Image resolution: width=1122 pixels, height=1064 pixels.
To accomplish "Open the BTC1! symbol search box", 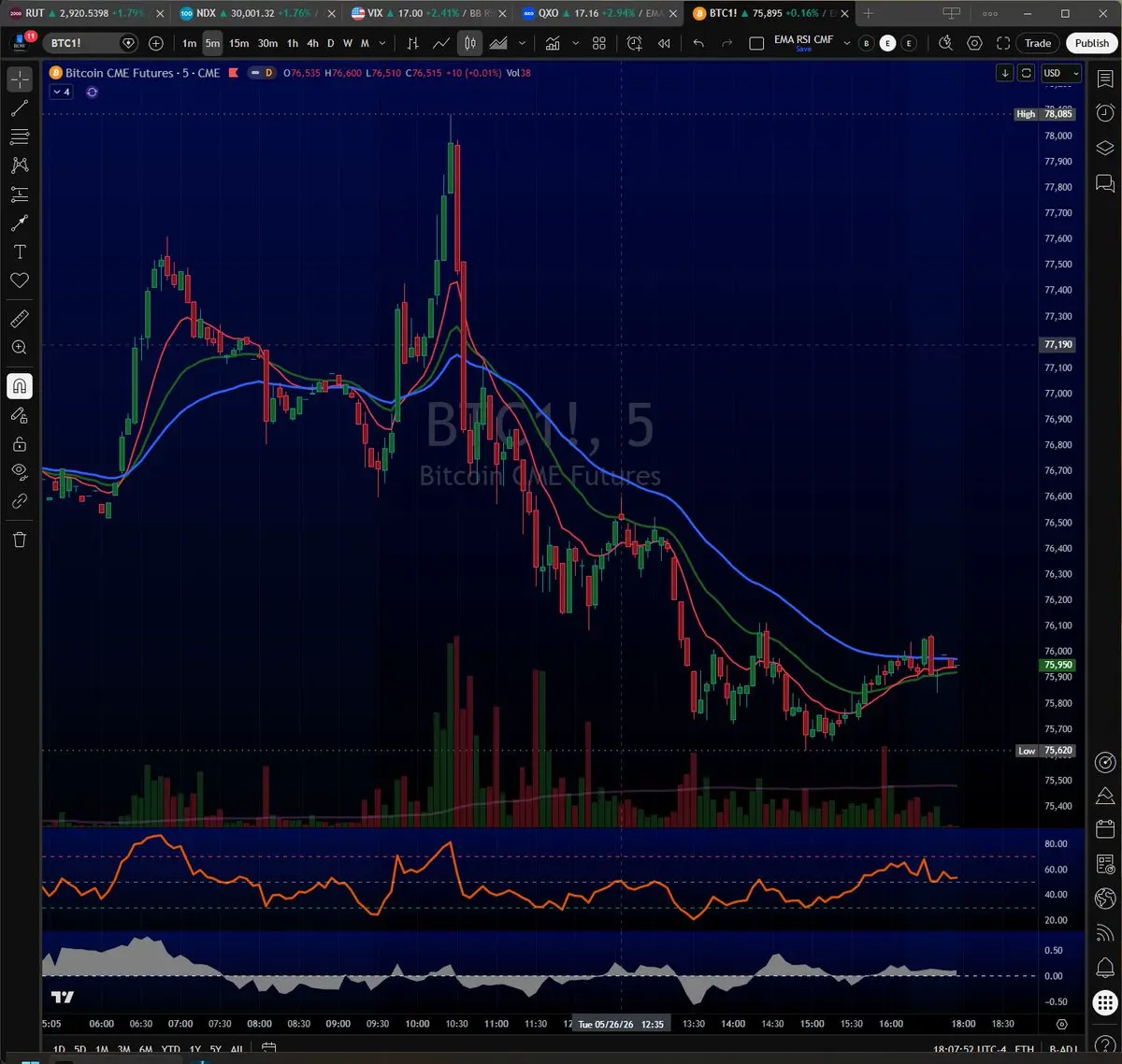I will coord(90,43).
